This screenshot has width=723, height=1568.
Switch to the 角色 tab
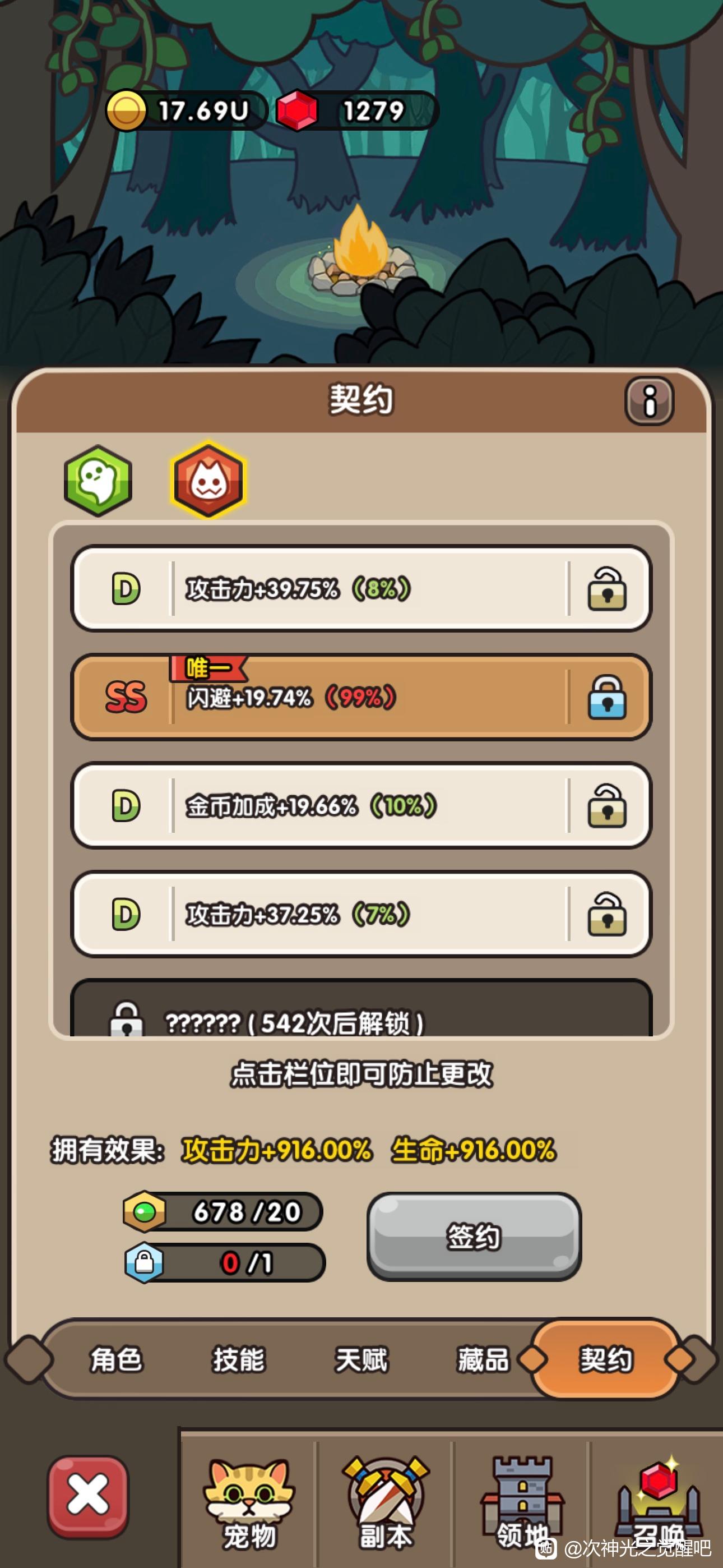click(x=115, y=1359)
